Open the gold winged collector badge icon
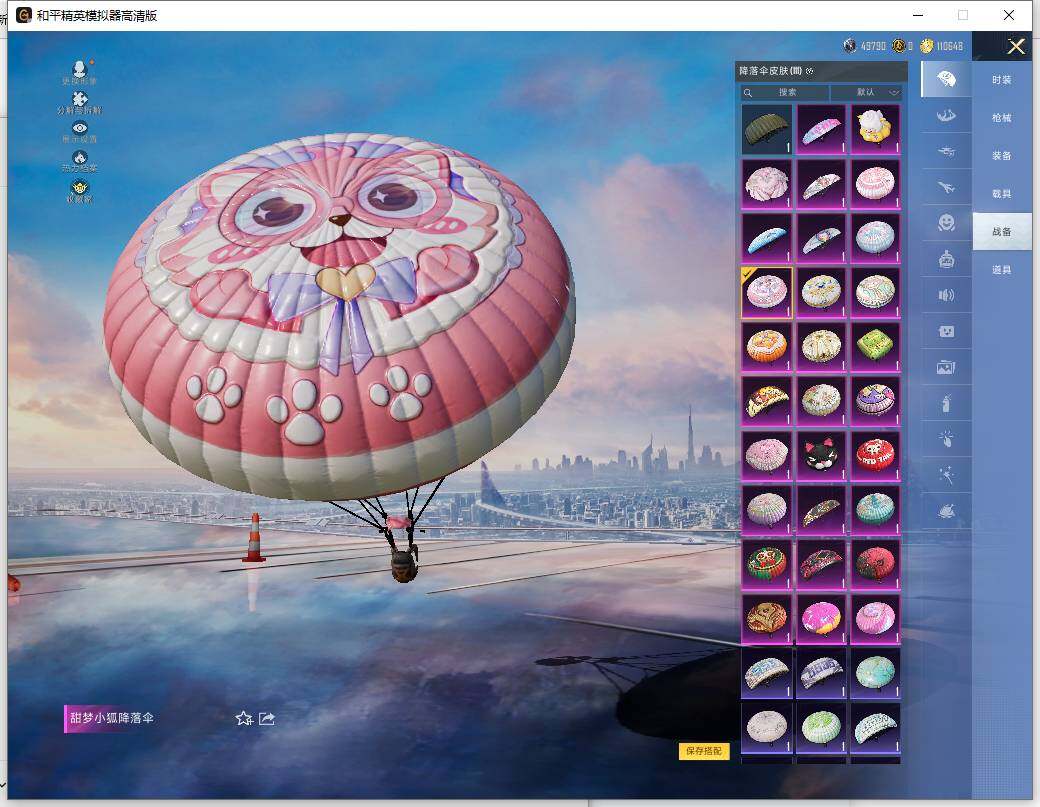 (80, 187)
